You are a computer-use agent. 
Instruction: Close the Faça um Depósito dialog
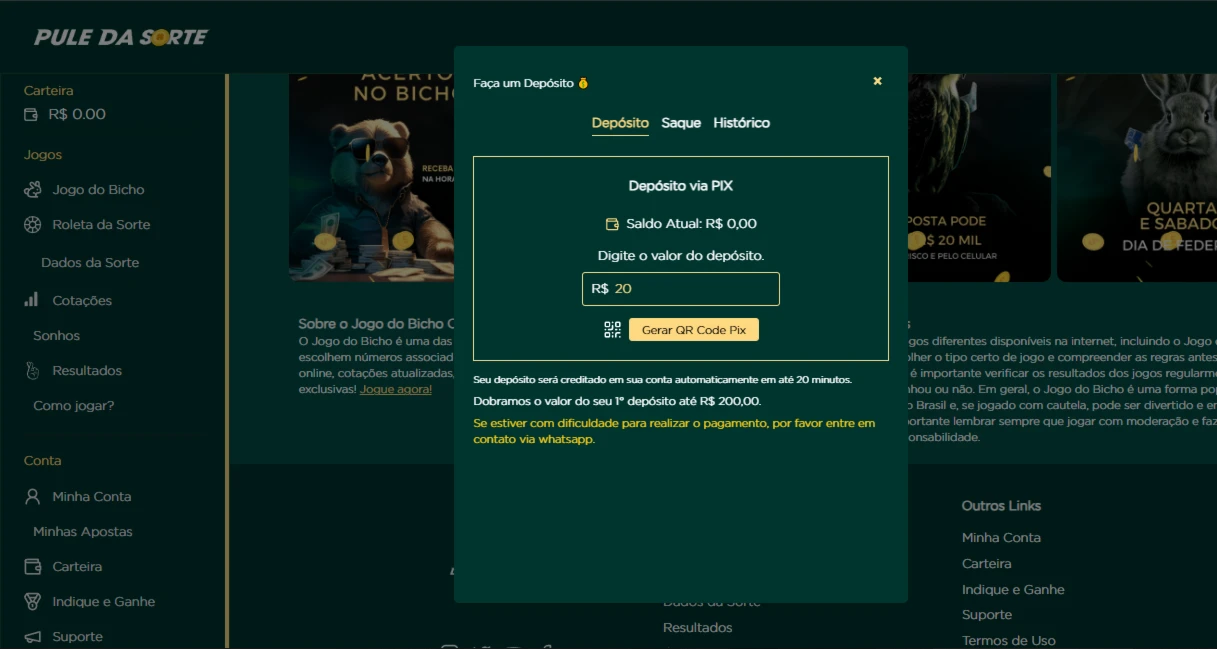pyautogui.click(x=877, y=81)
